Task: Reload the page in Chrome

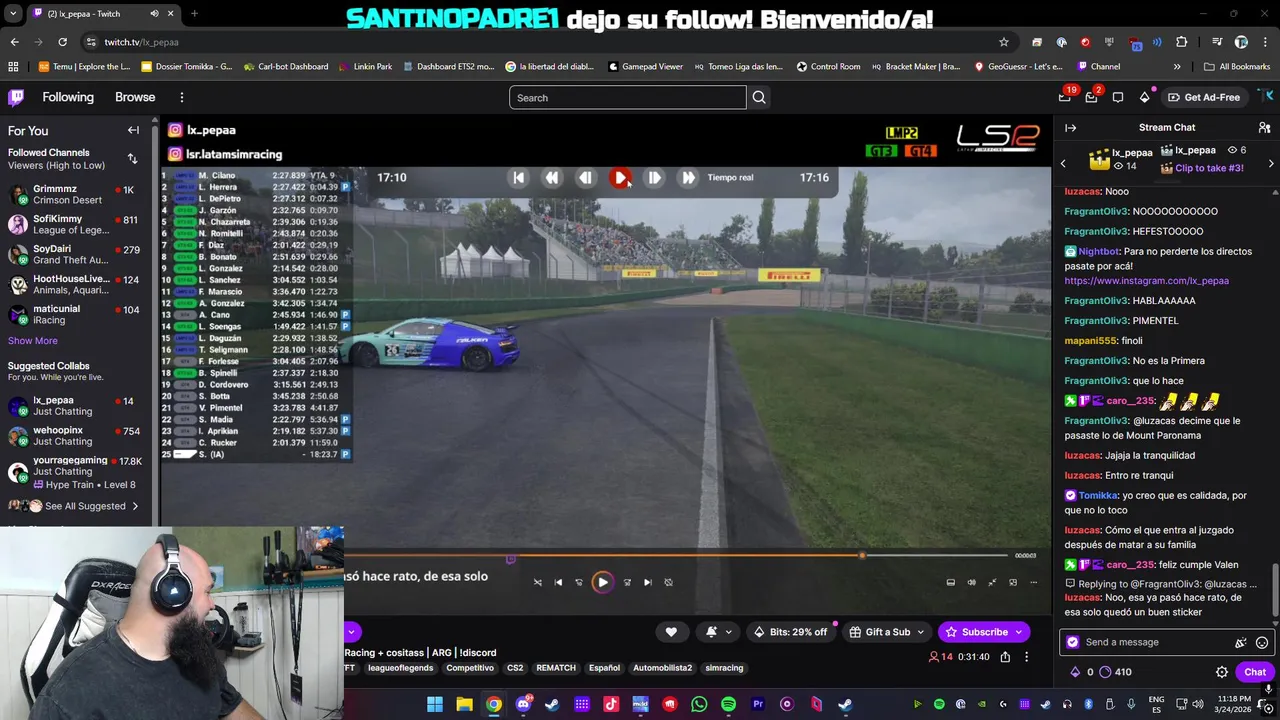Action: click(62, 42)
